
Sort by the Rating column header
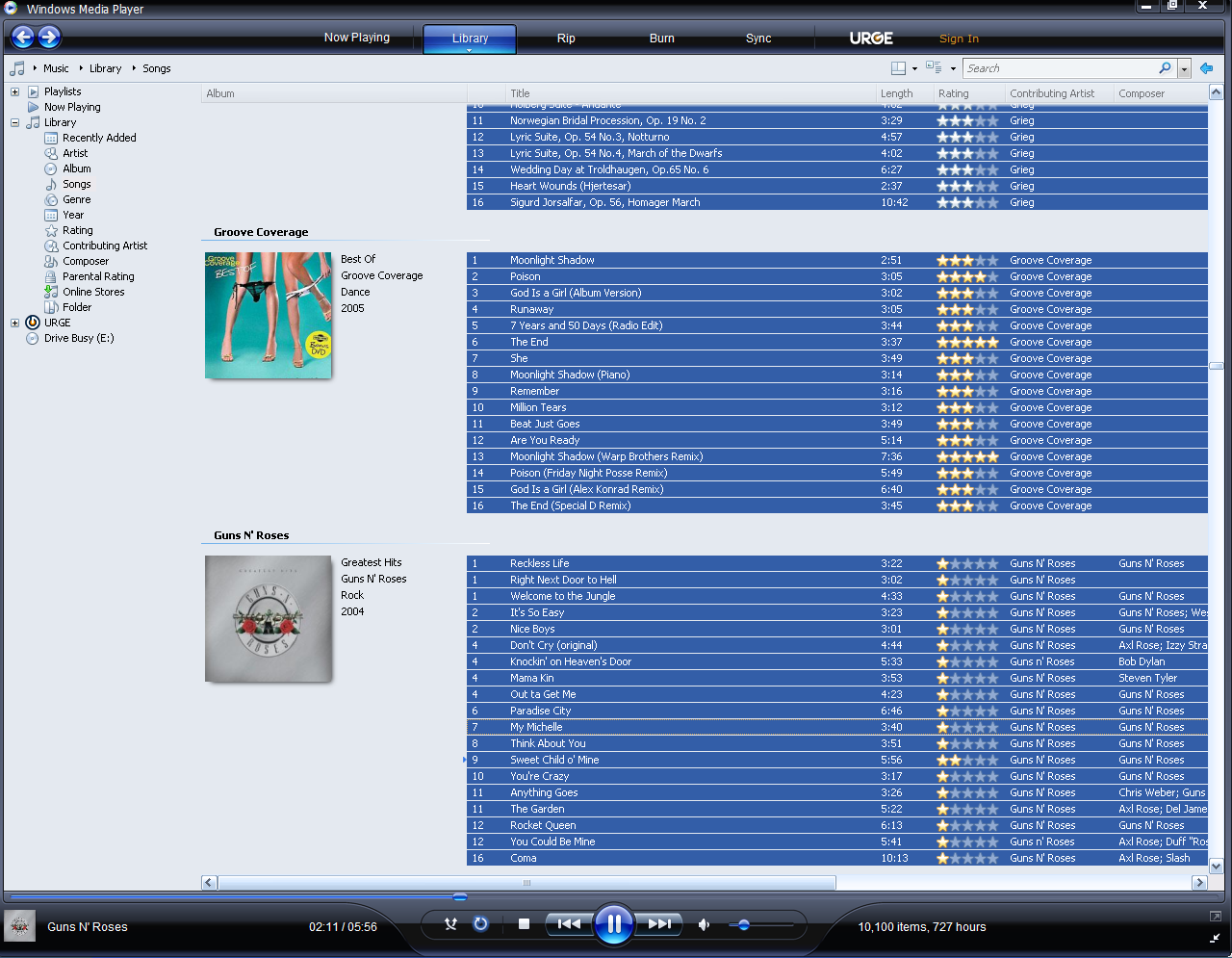pyautogui.click(x=968, y=93)
